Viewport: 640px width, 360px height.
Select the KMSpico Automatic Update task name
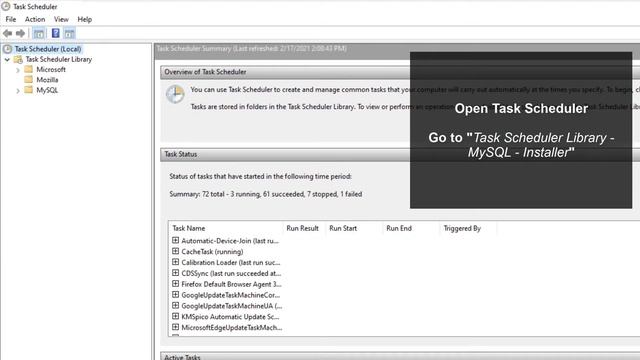(x=231, y=317)
